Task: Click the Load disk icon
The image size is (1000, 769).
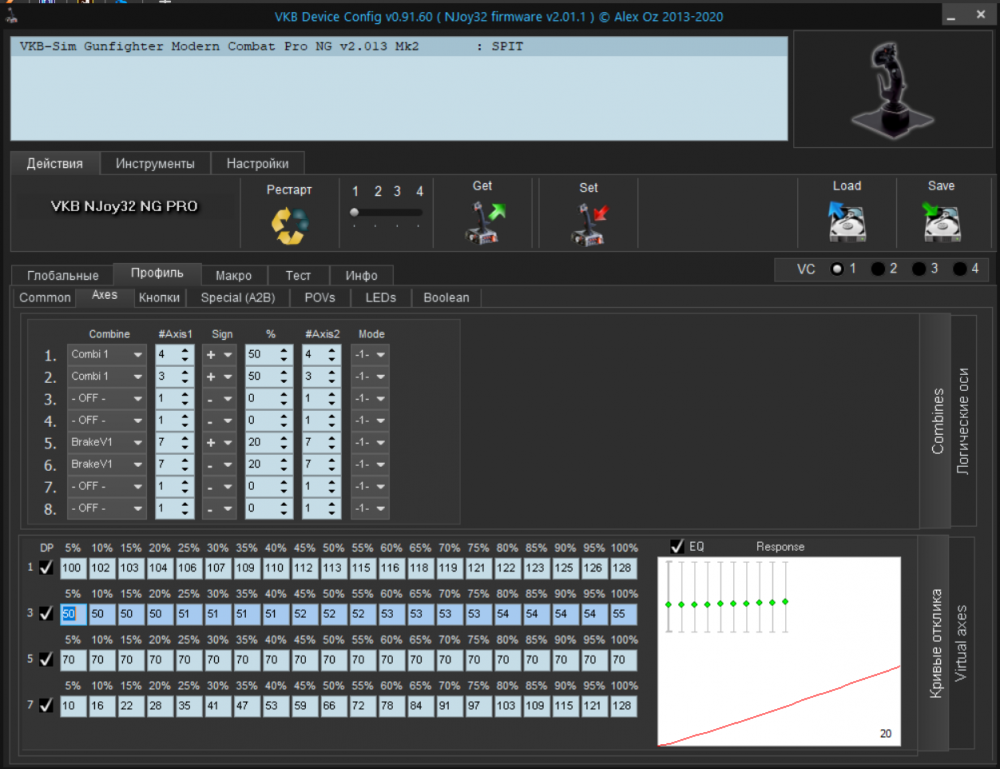Action: [x=846, y=221]
